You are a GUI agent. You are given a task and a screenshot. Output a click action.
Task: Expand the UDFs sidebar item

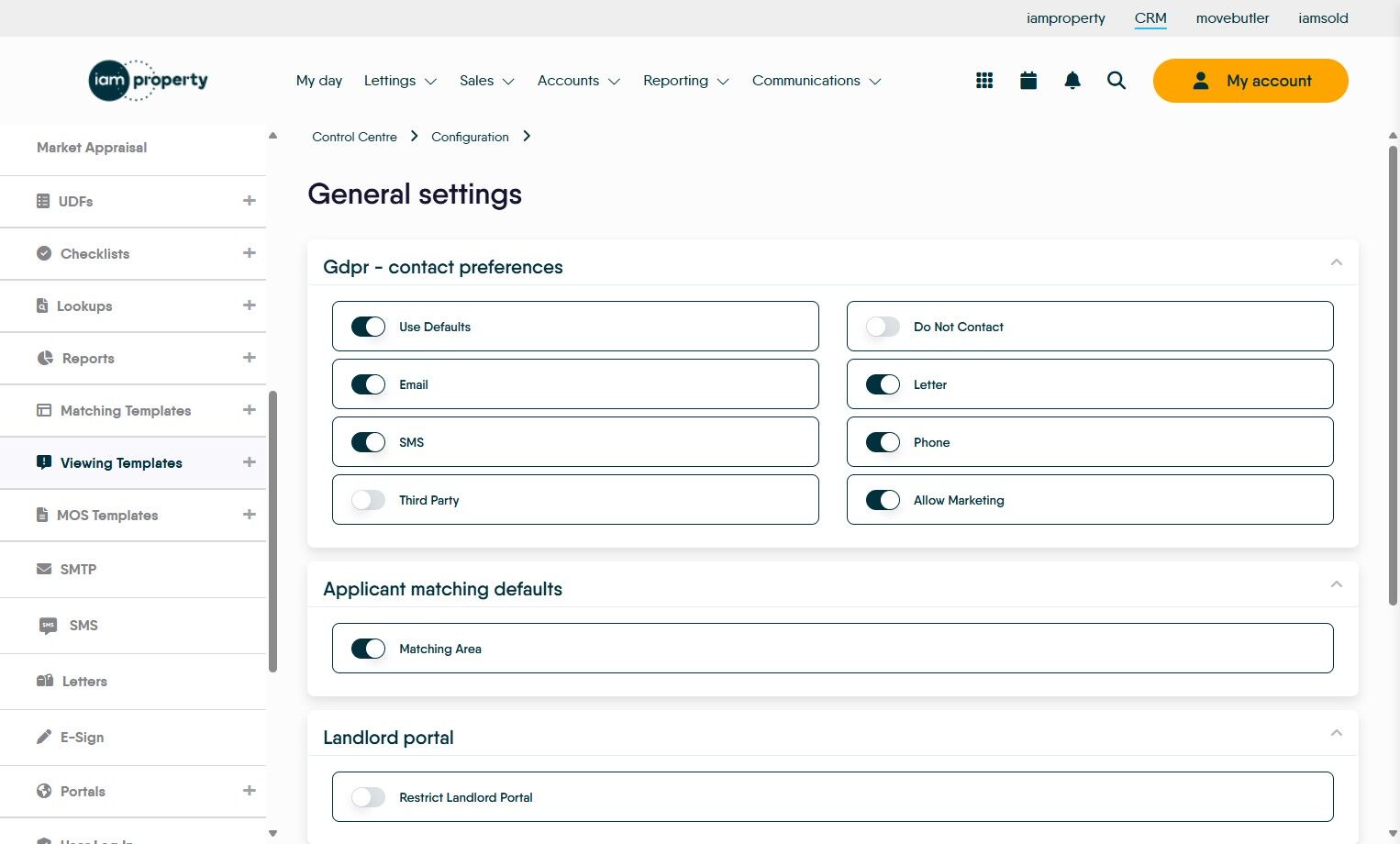click(x=249, y=201)
